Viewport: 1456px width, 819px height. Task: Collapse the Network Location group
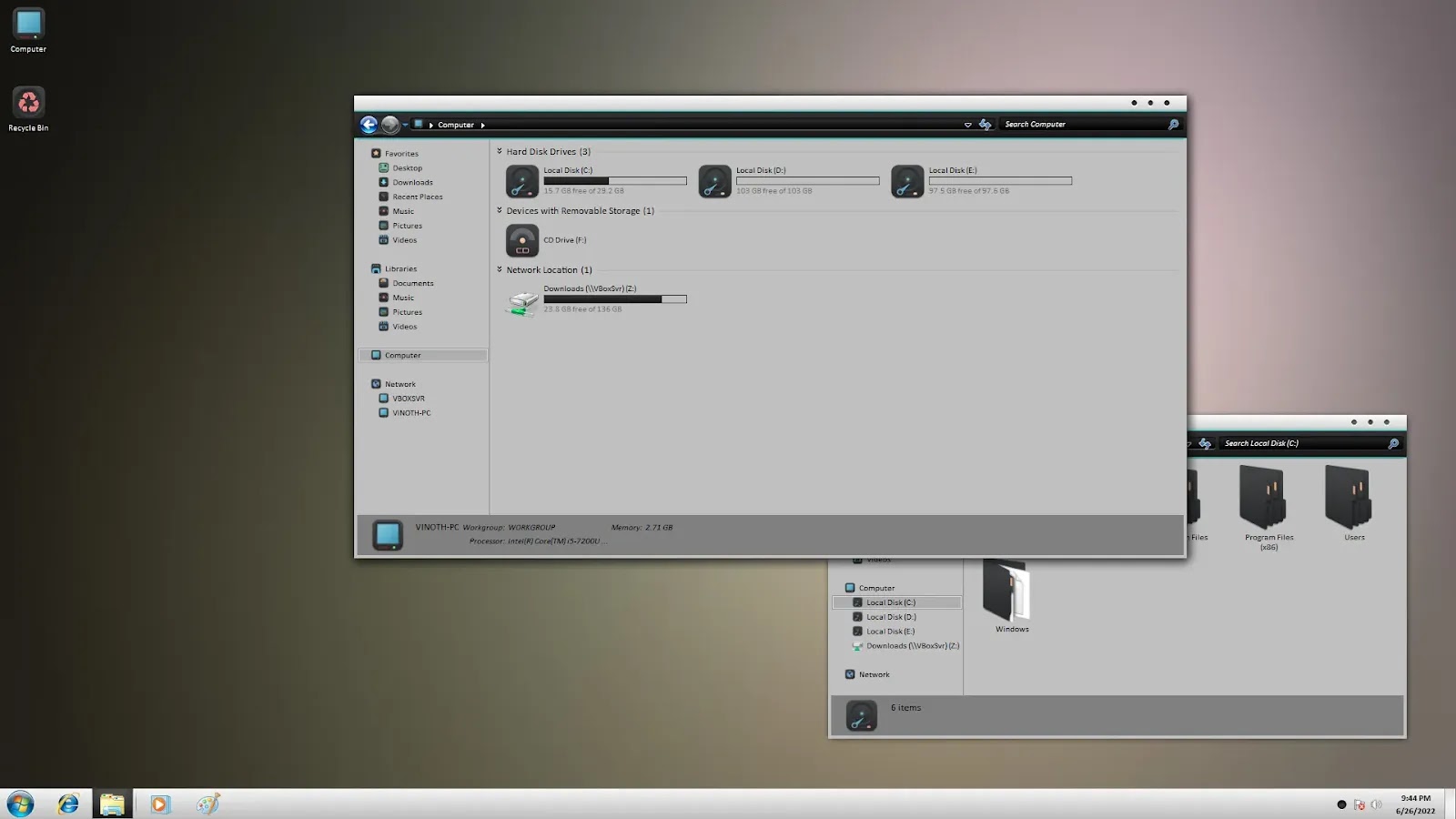point(500,269)
